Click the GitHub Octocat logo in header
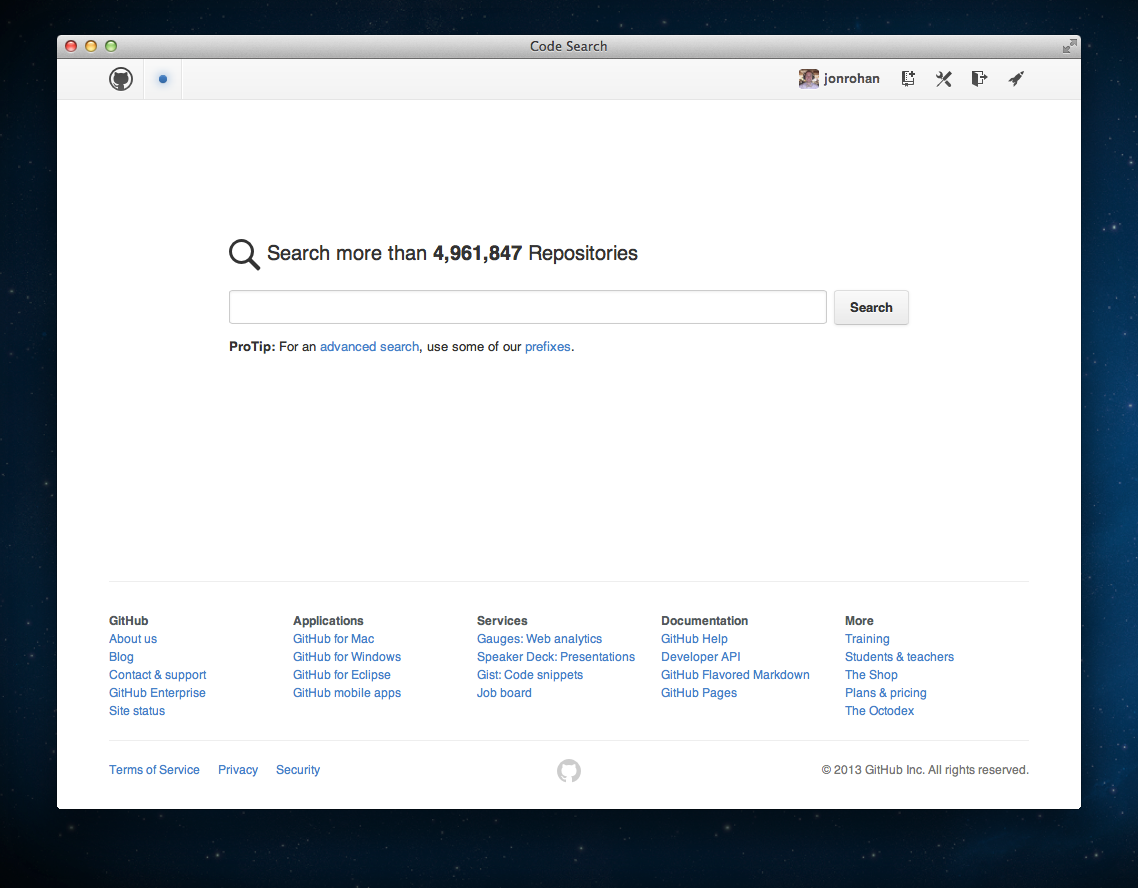1138x888 pixels. 121,79
